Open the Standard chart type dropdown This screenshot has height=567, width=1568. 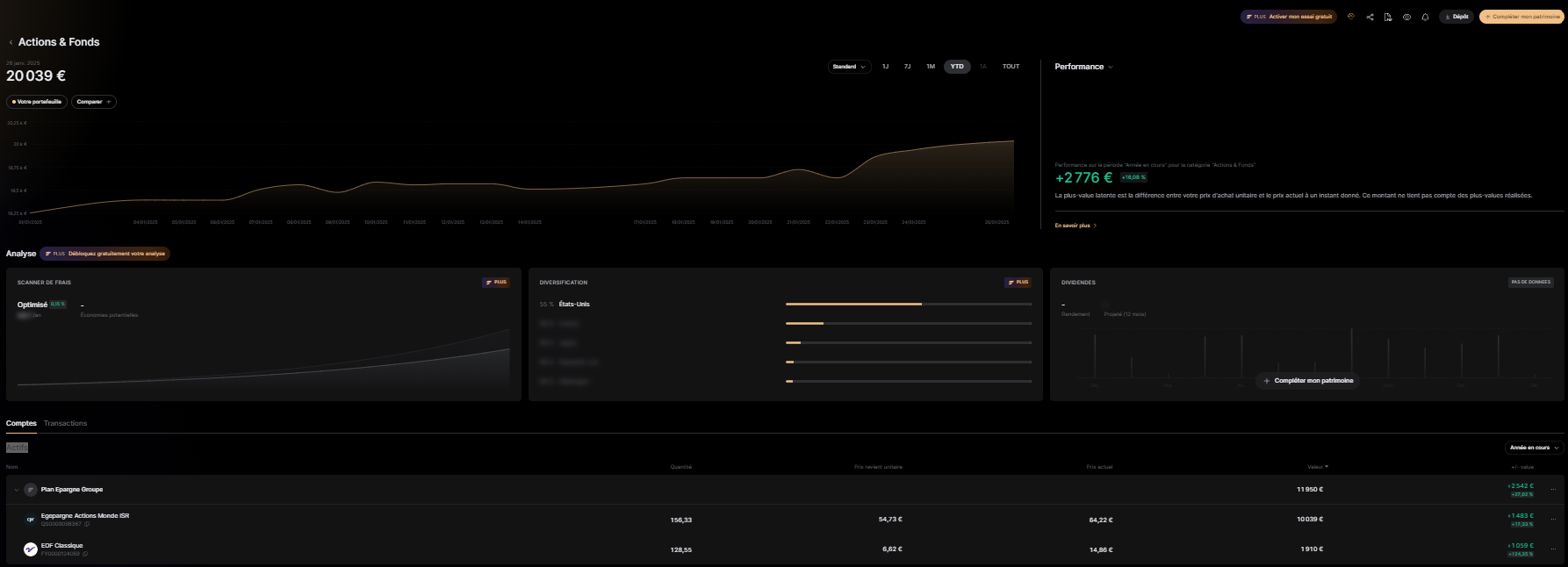tap(849, 67)
